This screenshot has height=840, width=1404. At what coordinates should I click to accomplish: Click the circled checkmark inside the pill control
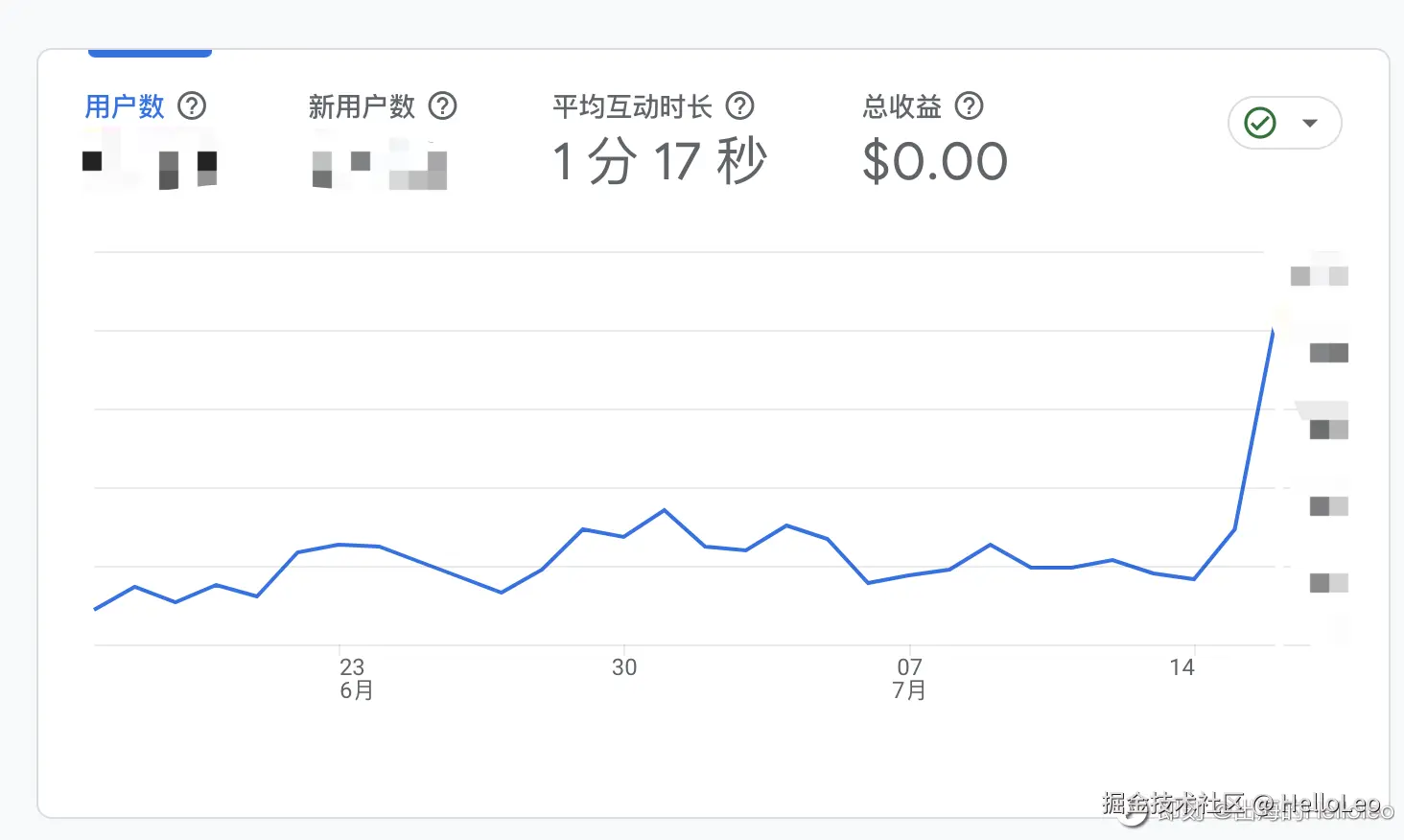(1259, 123)
